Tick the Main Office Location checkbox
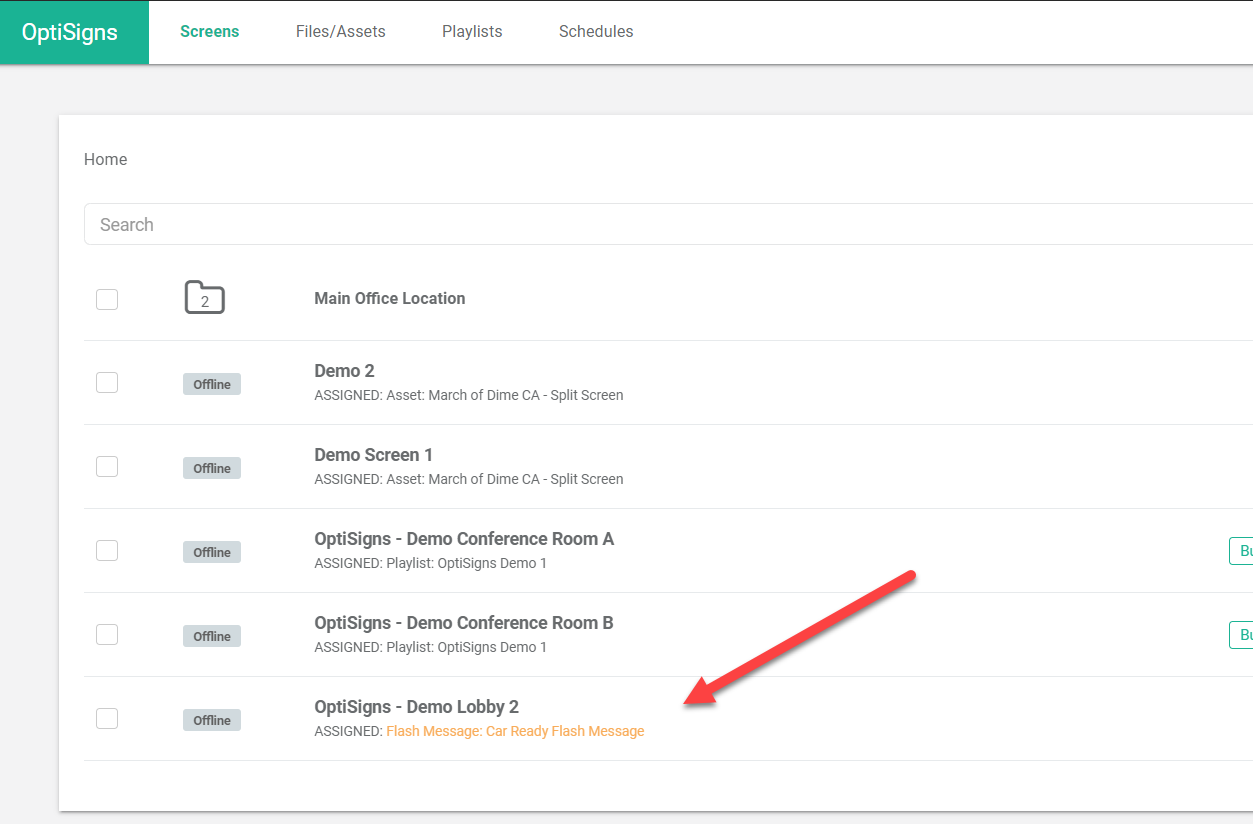The width and height of the screenshot is (1253, 824). (107, 299)
